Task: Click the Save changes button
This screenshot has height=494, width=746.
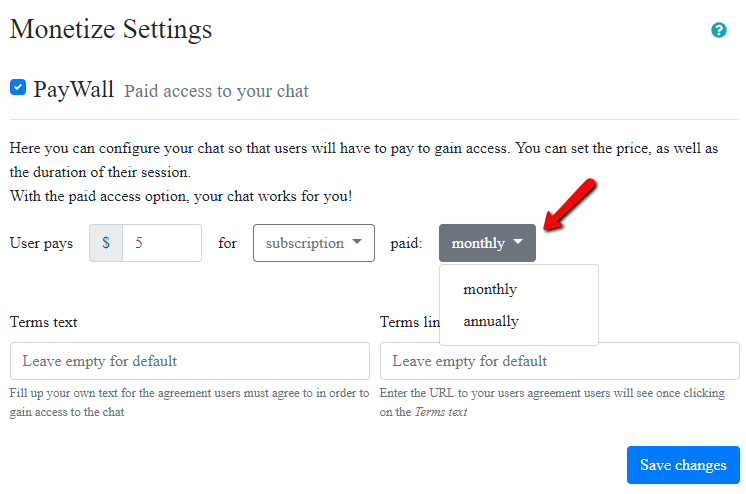Action: (683, 465)
